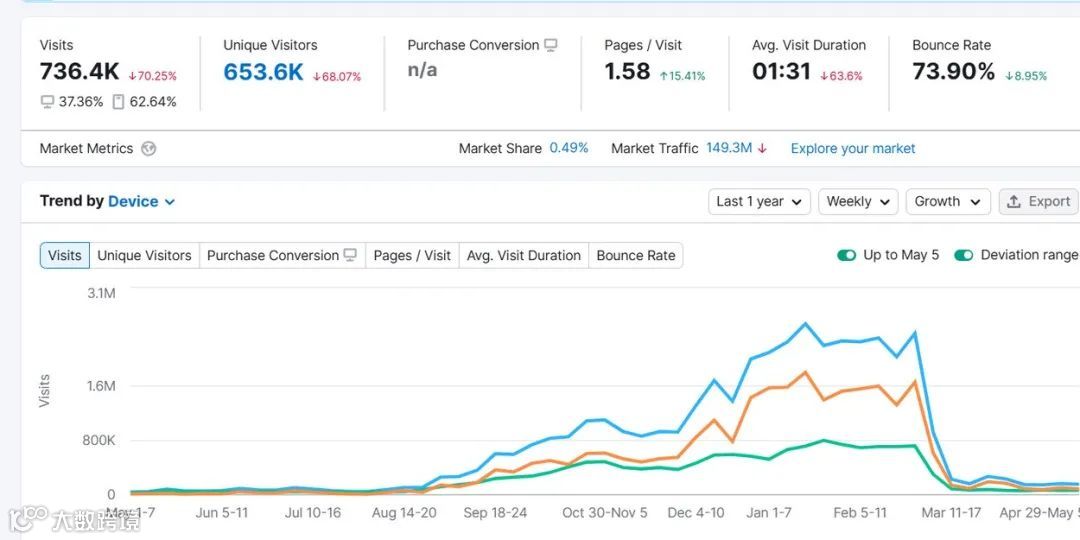This screenshot has height=540, width=1080.
Task: Click the orange line peak on chart
Action: coord(804,373)
